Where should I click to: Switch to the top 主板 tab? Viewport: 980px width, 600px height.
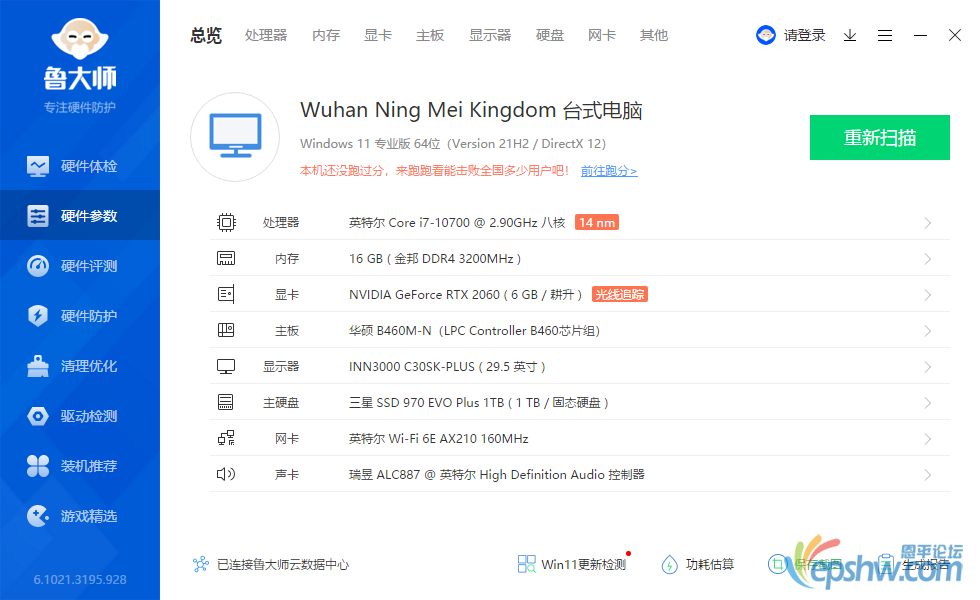click(x=430, y=35)
